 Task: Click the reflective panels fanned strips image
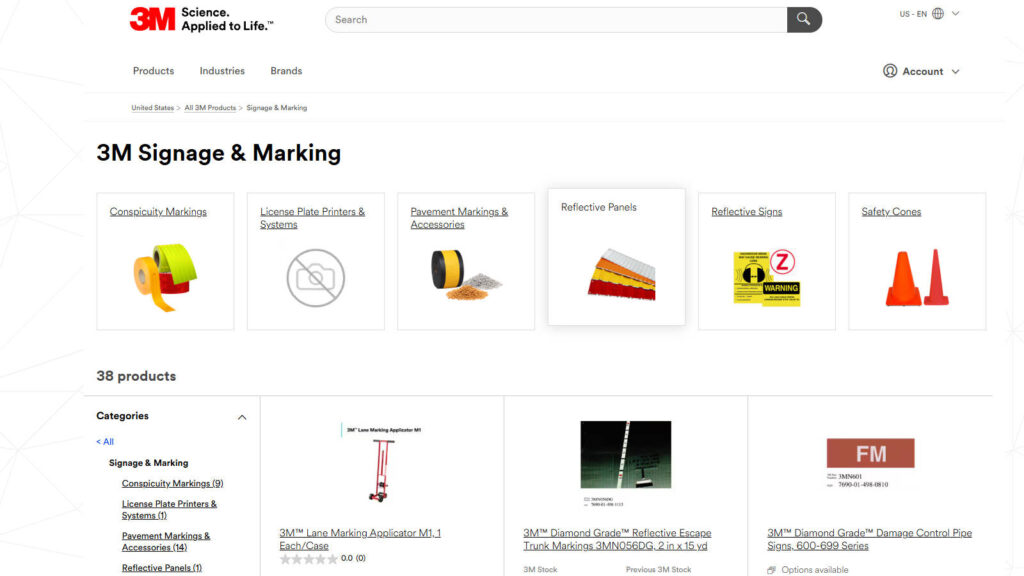(616, 271)
